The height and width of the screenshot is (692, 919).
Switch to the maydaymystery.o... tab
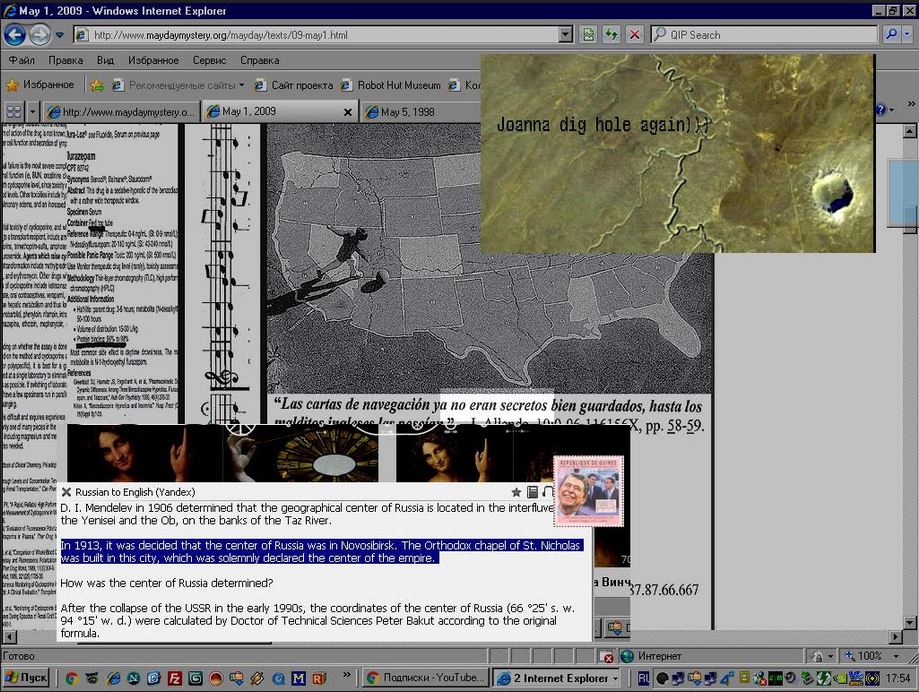coord(121,112)
